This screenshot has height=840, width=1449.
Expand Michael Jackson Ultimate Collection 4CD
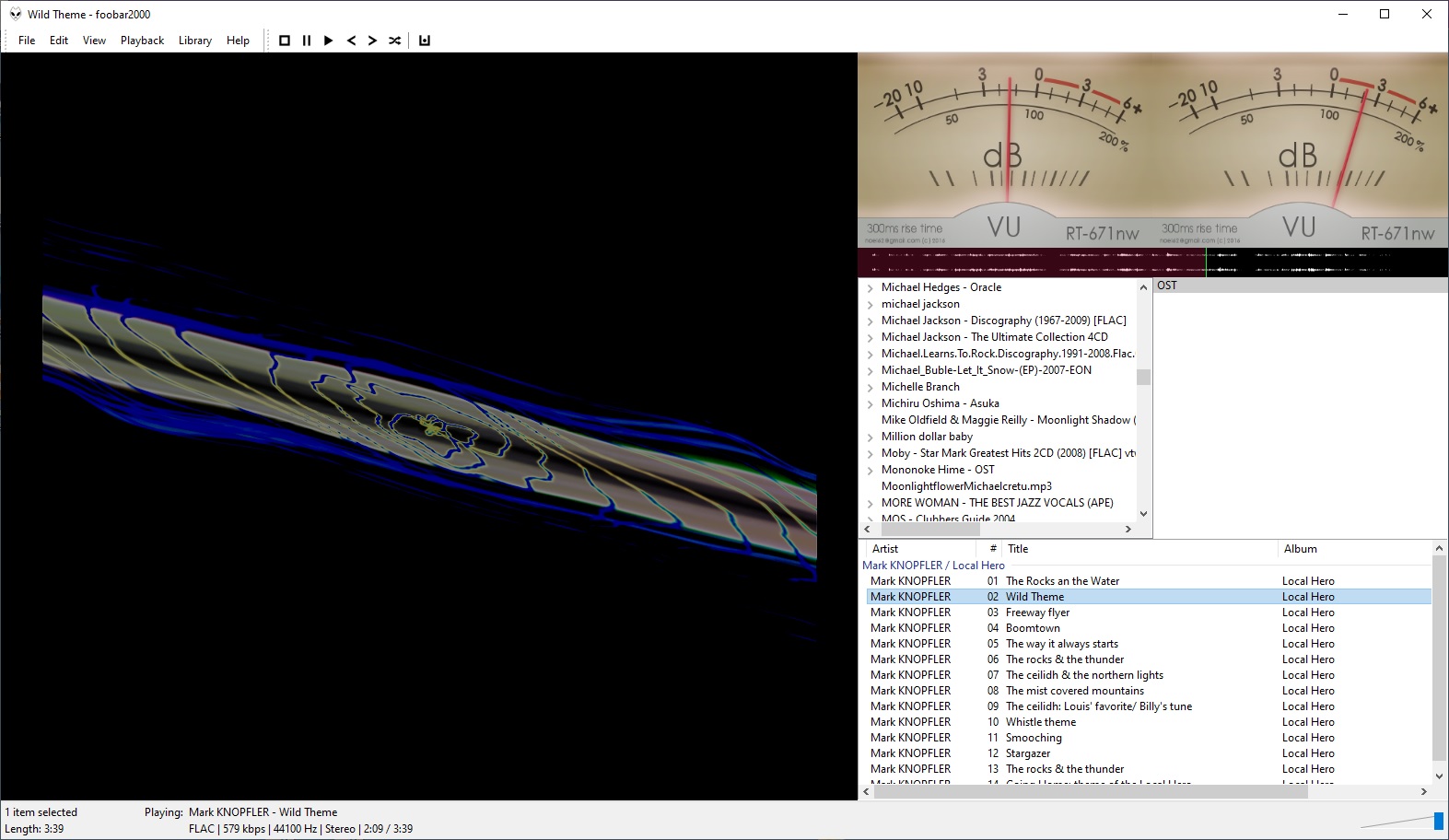tap(870, 338)
